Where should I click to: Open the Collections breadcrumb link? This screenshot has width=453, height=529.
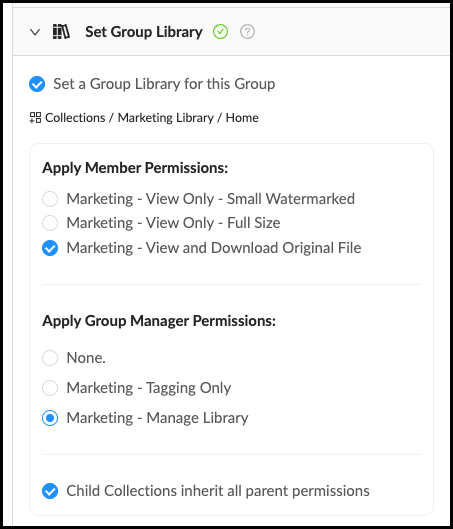[75, 118]
